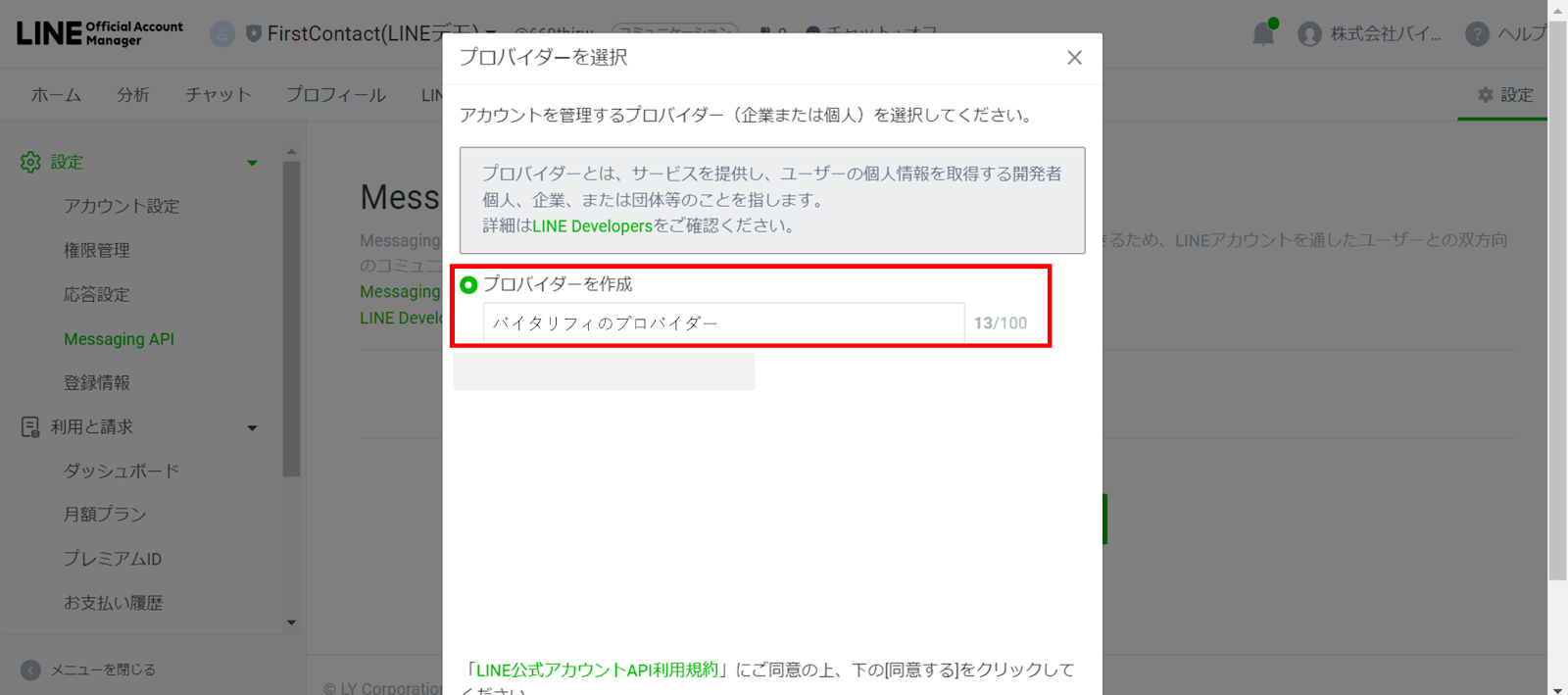Open Response settings in sidebar

(97, 295)
